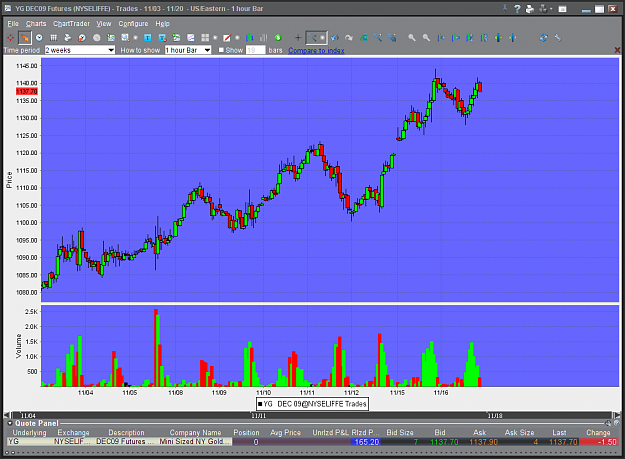Collapse the Quote Panel expander

[10, 423]
